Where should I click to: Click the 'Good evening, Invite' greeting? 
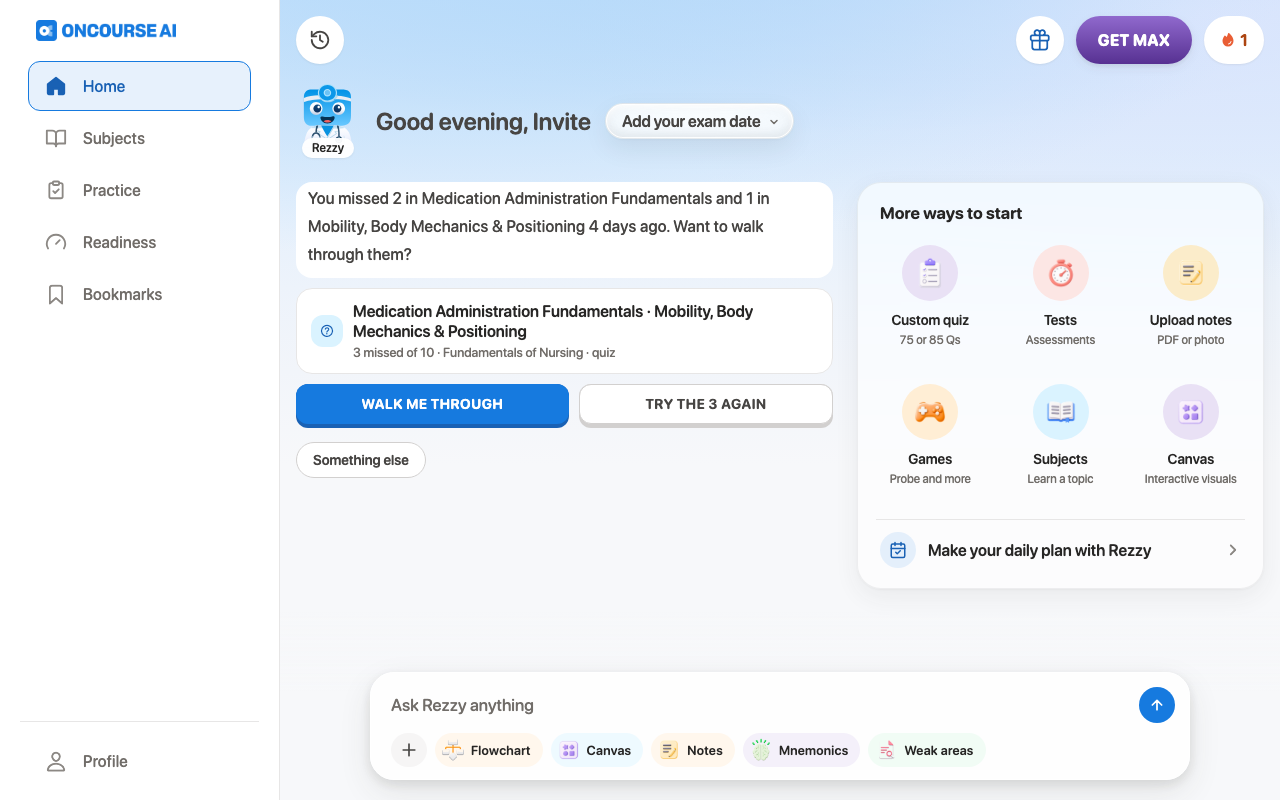(483, 122)
